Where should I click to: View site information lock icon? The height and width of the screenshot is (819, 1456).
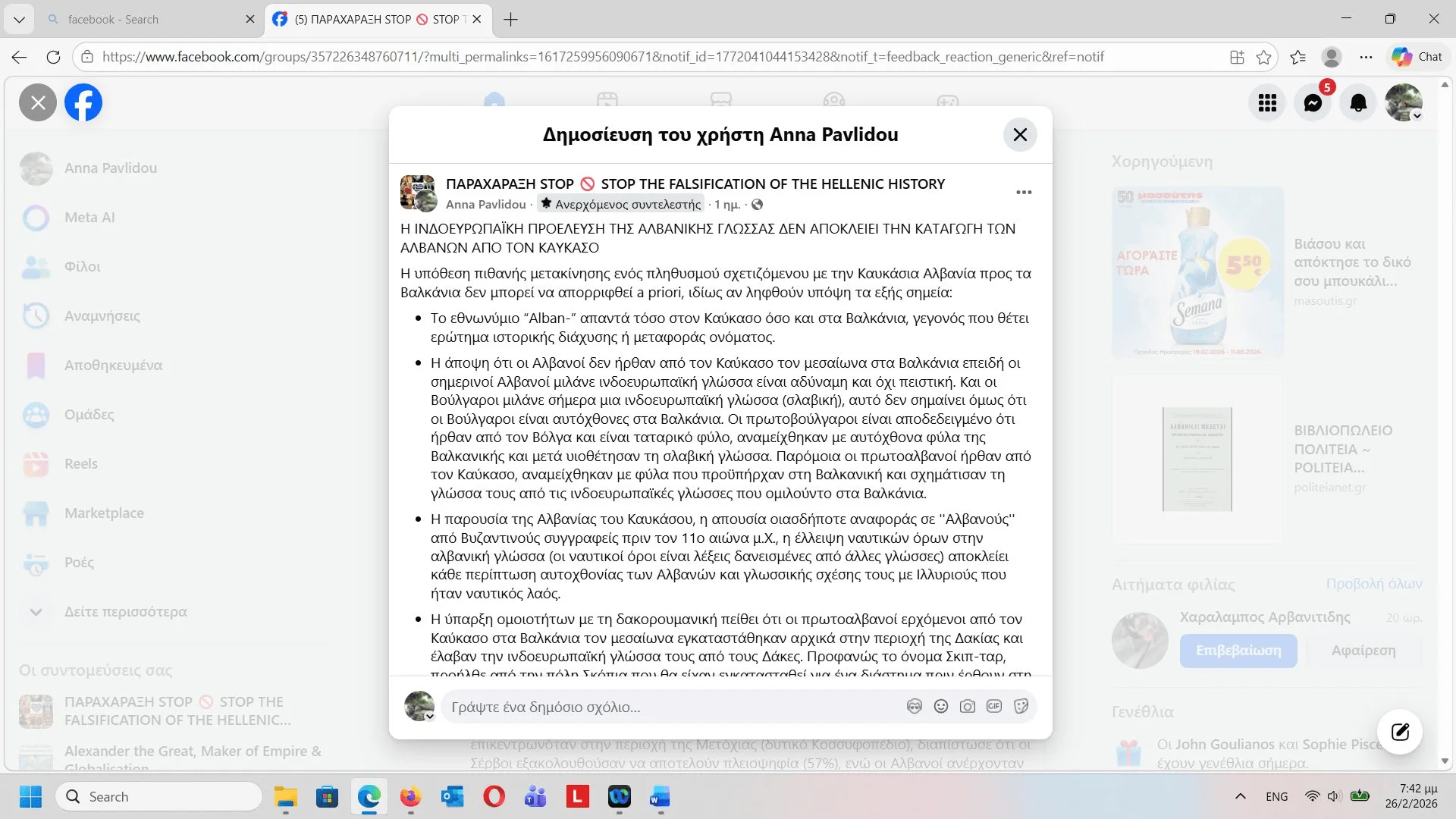click(x=87, y=57)
